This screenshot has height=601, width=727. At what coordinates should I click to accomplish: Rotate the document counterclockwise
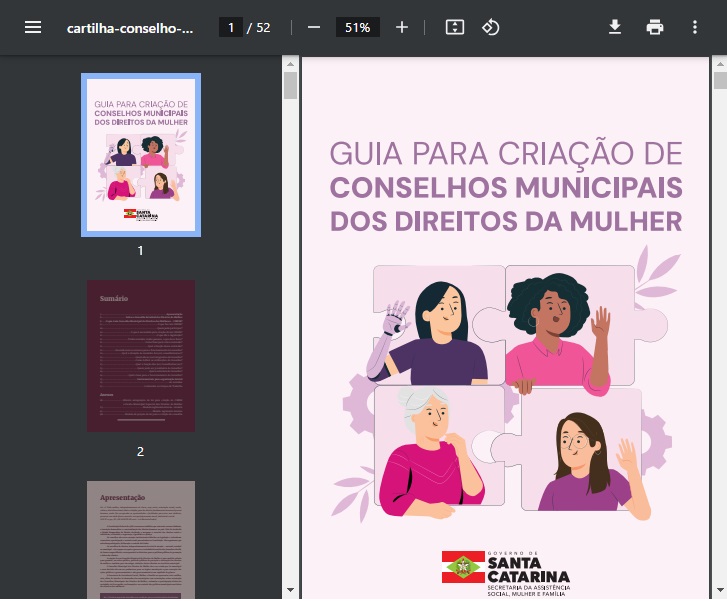[491, 27]
